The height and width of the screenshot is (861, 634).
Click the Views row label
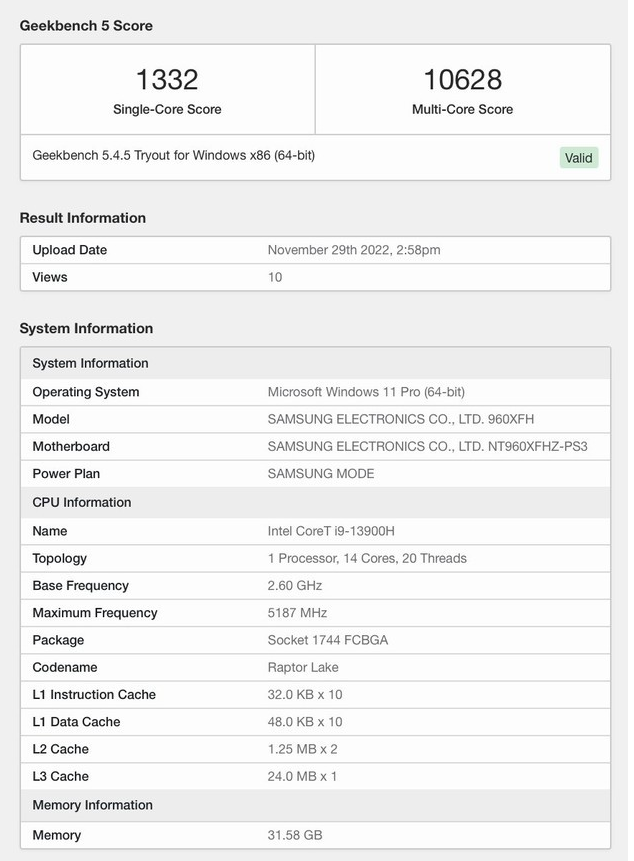(50, 277)
